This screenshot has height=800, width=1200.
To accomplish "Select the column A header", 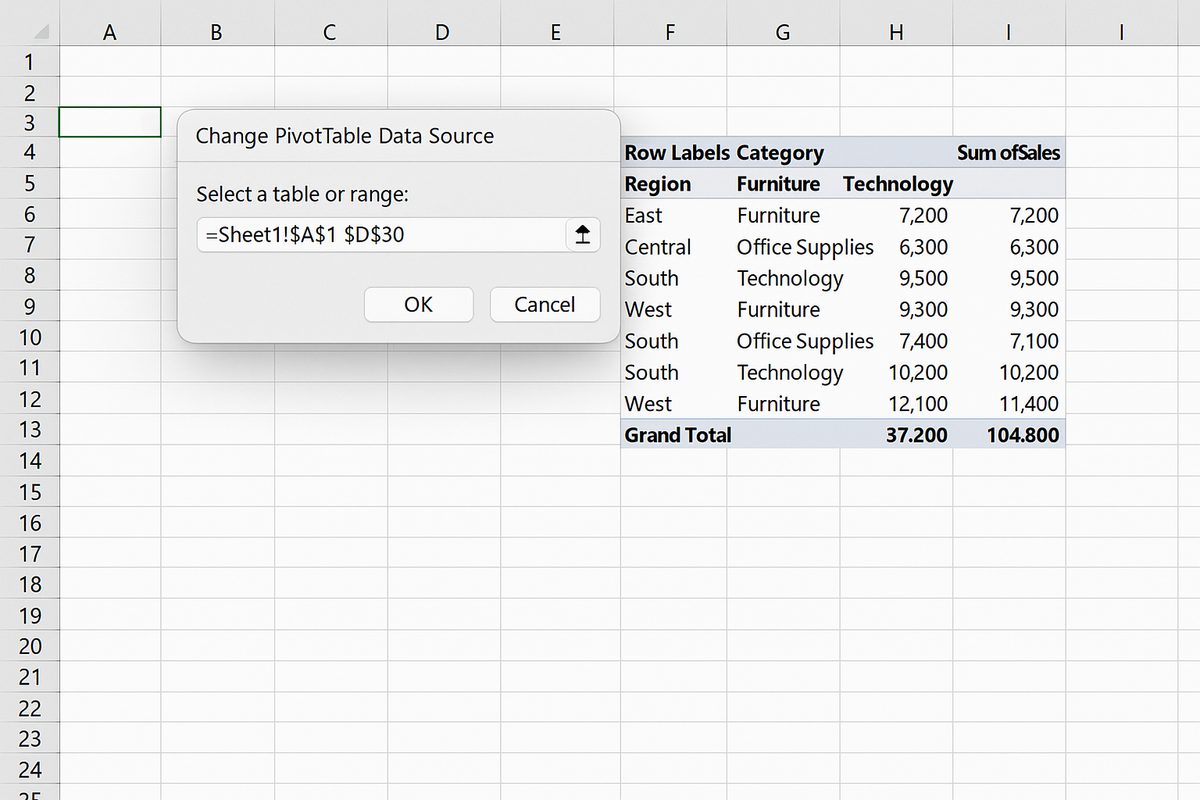I will click(x=110, y=32).
